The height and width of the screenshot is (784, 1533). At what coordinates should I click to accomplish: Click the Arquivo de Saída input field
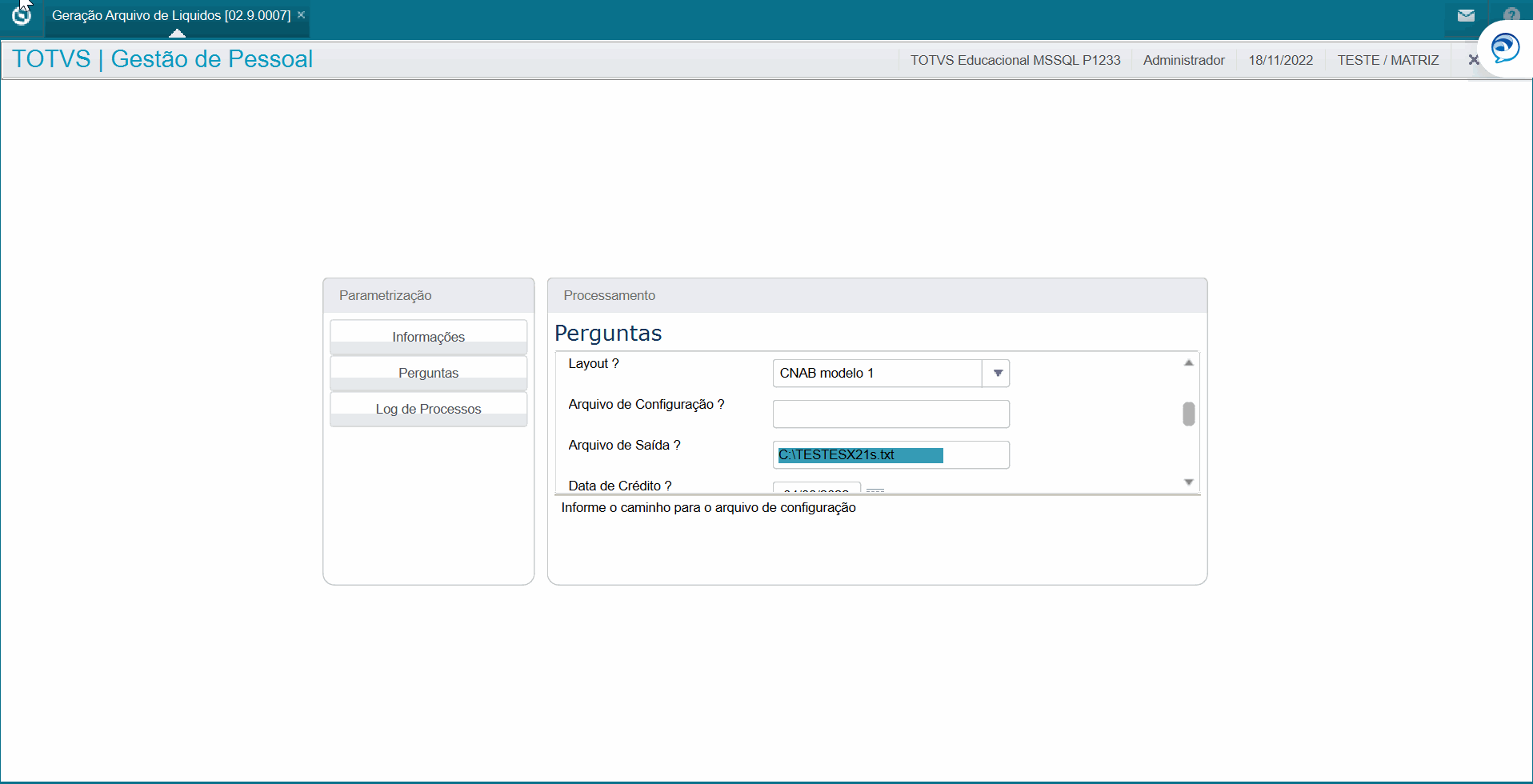891,454
